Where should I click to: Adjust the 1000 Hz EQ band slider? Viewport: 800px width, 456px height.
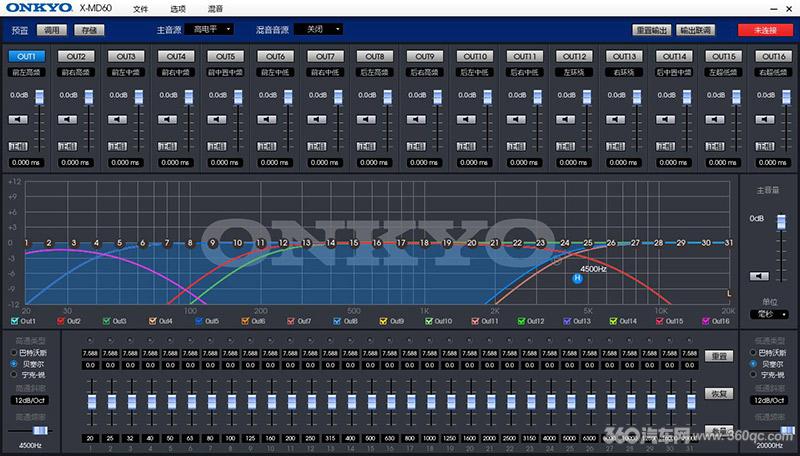[x=431, y=401]
